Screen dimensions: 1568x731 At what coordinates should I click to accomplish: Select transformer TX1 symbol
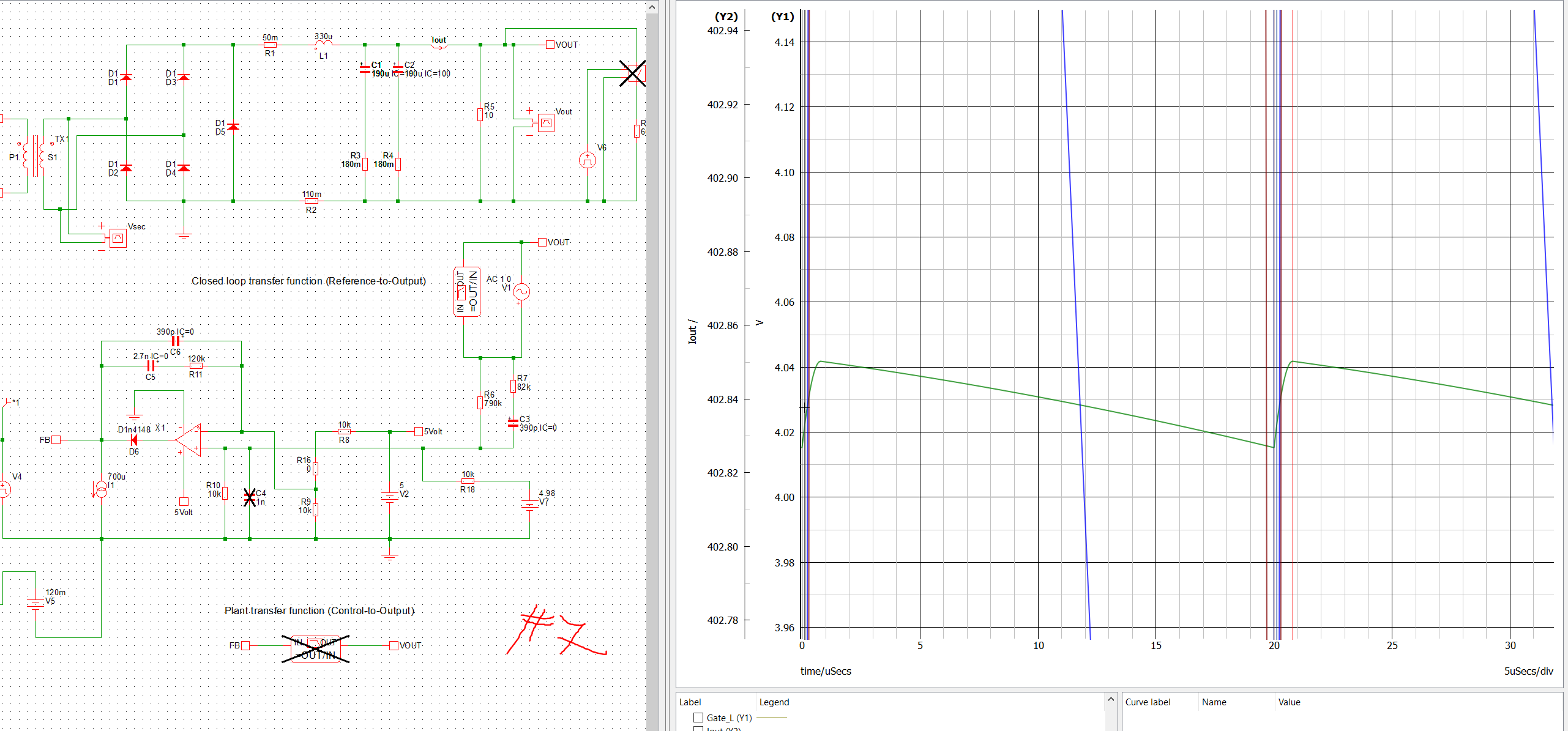pos(37,157)
